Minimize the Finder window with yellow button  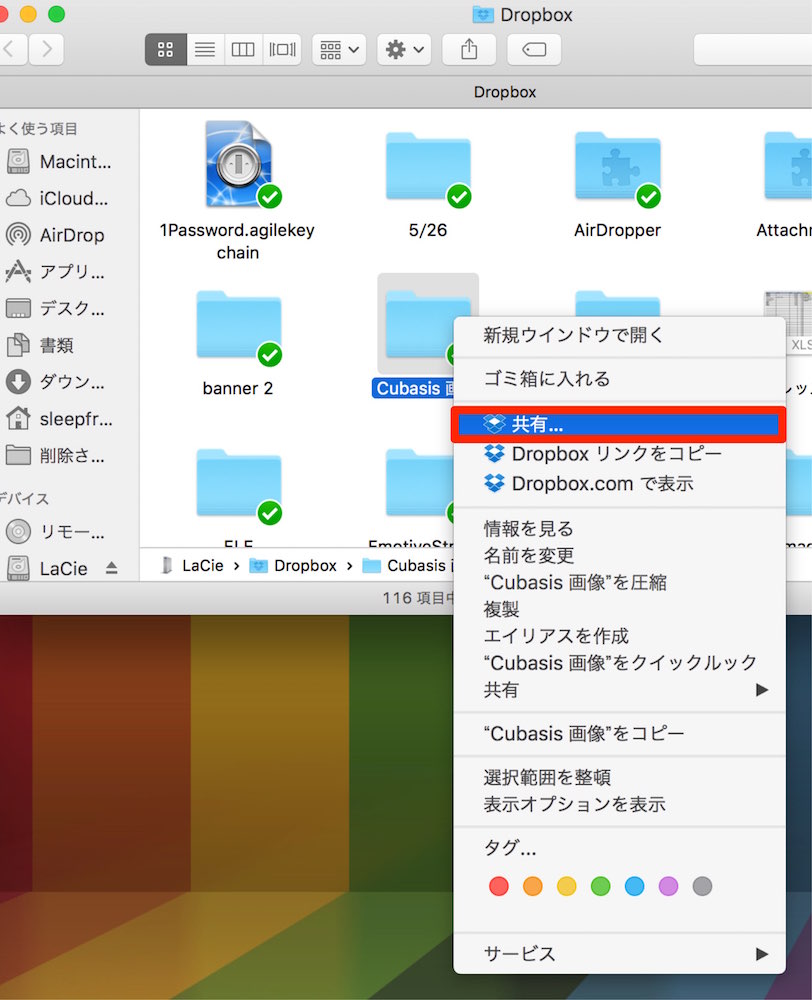point(29,13)
